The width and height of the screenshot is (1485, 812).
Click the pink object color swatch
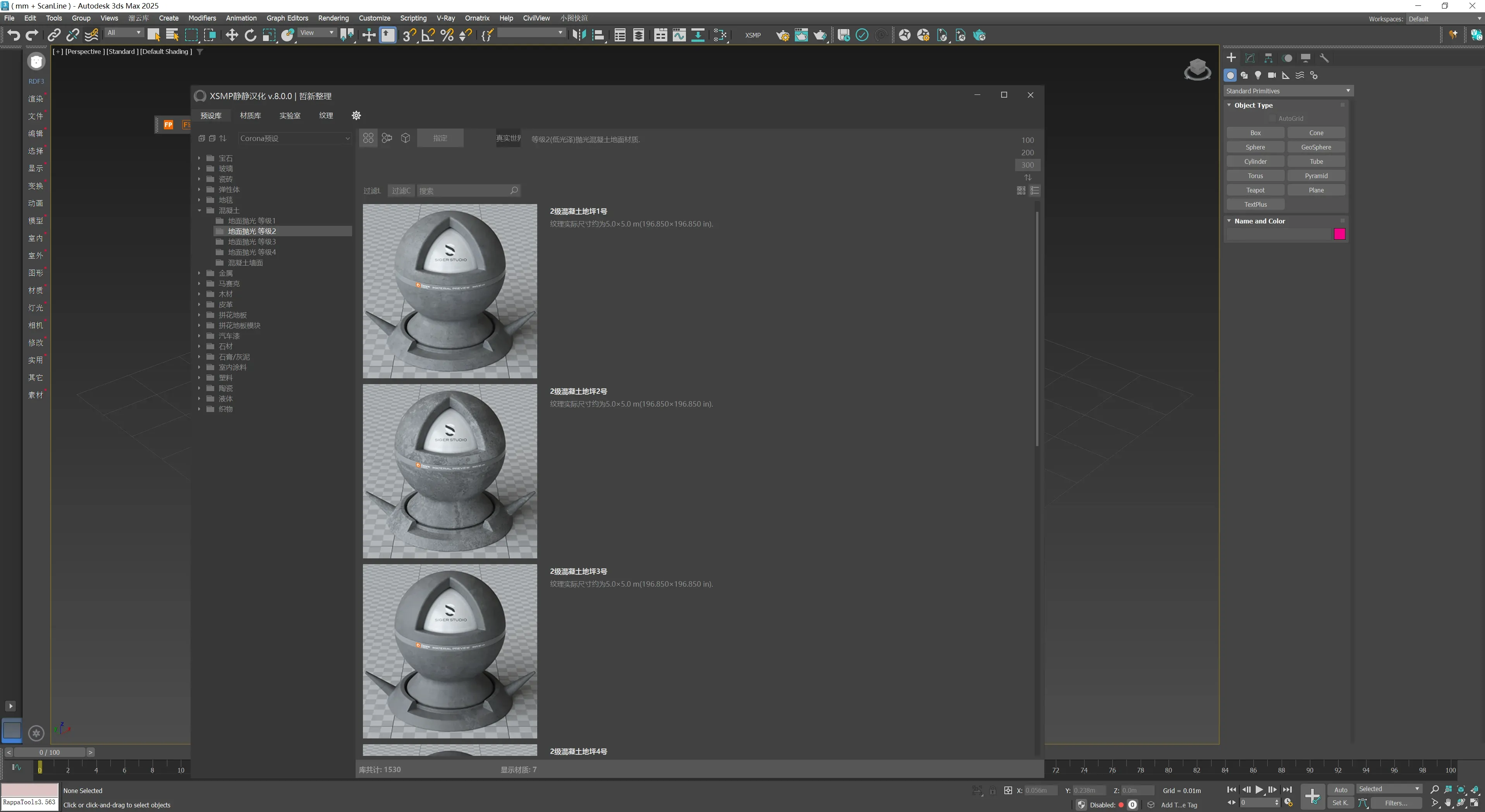[1339, 234]
